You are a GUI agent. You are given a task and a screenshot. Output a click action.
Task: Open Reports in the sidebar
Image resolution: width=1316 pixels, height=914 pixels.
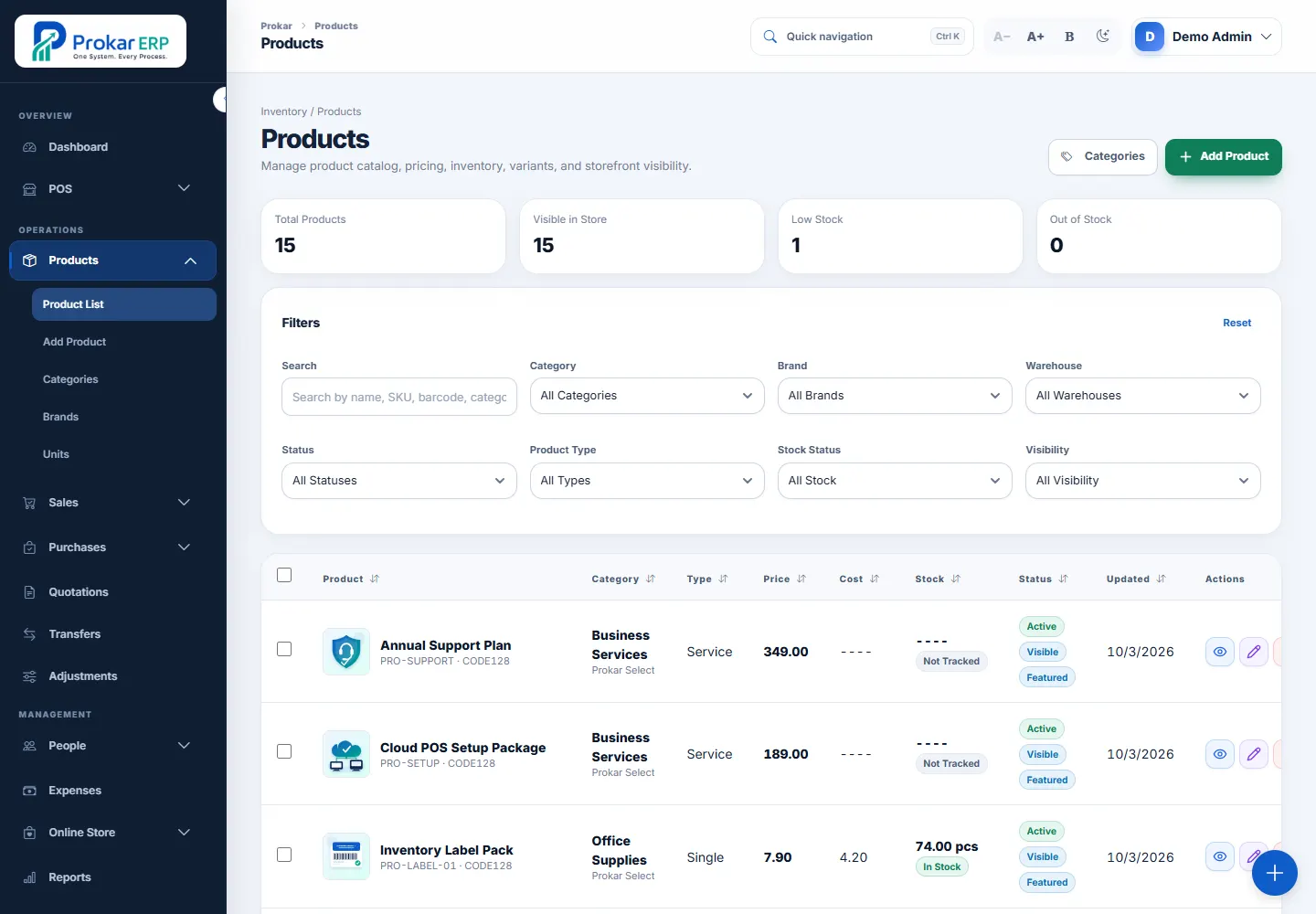tap(112, 877)
